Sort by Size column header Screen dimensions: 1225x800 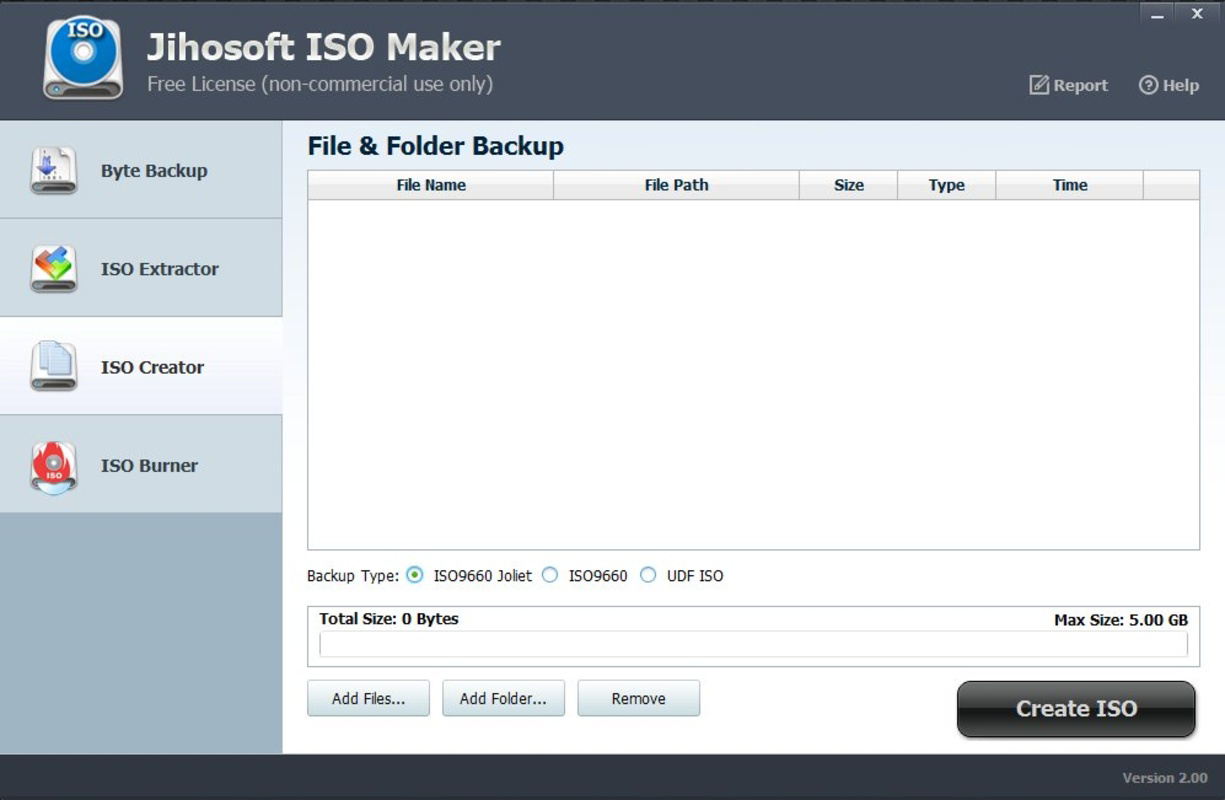(x=848, y=185)
